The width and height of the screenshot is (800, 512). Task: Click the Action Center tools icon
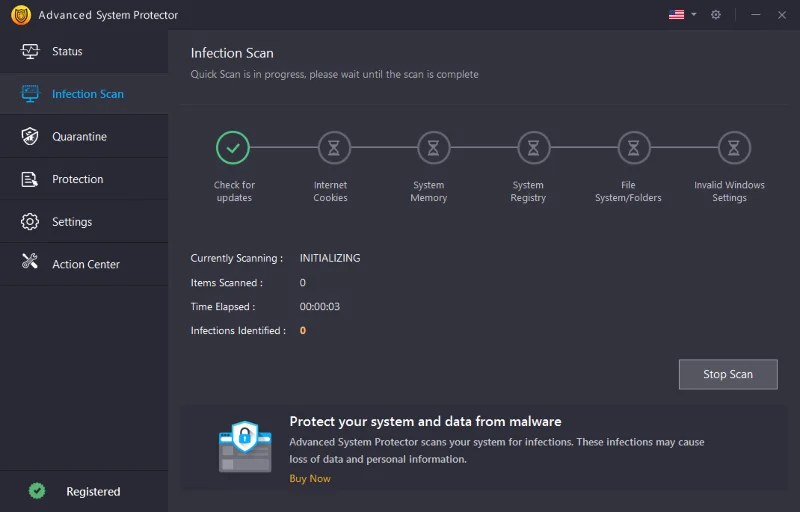(x=30, y=264)
